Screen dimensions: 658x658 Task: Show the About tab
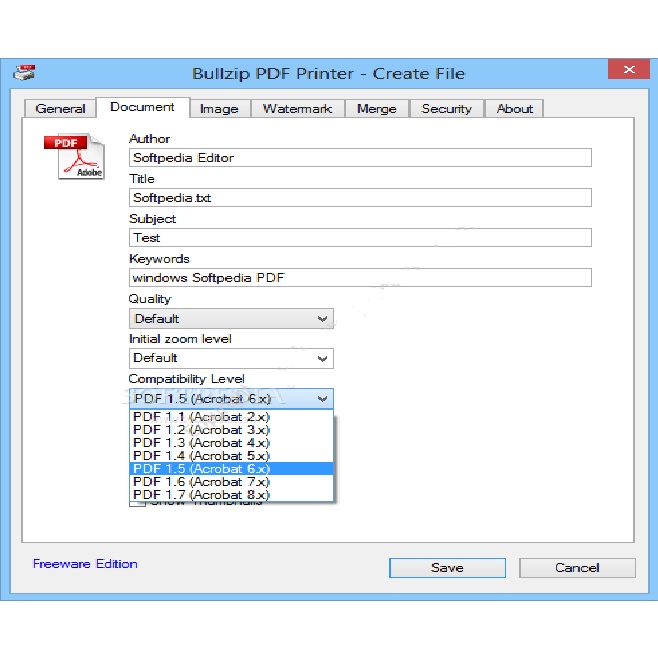coord(514,109)
